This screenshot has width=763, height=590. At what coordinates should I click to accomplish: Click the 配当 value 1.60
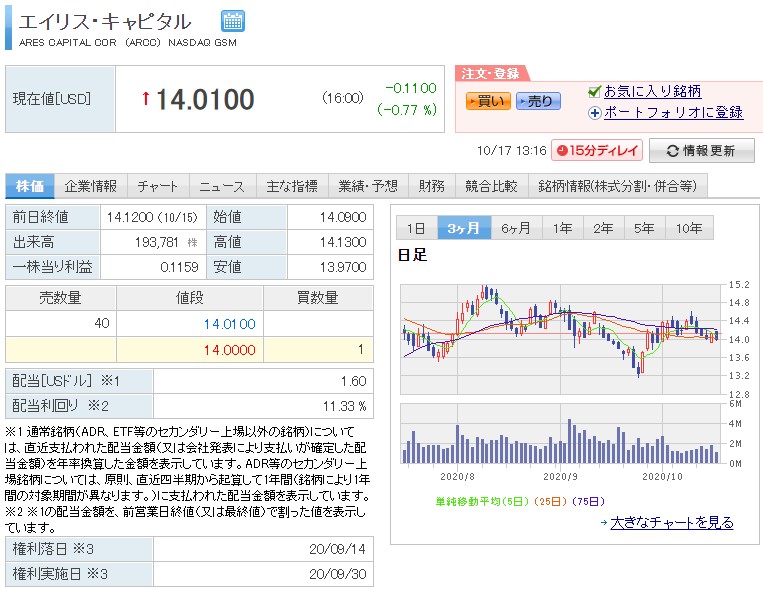click(353, 381)
